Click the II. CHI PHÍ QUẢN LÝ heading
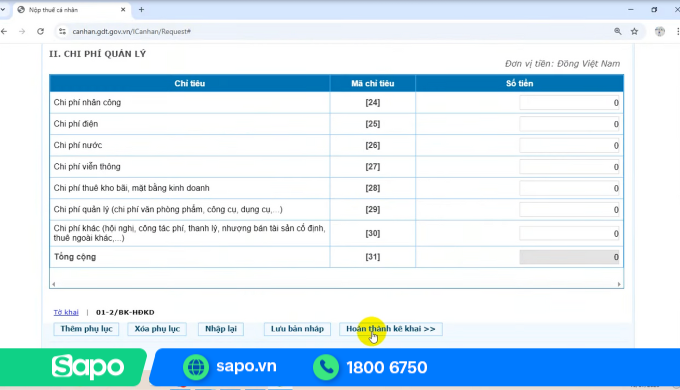The height and width of the screenshot is (390, 680). point(98,54)
